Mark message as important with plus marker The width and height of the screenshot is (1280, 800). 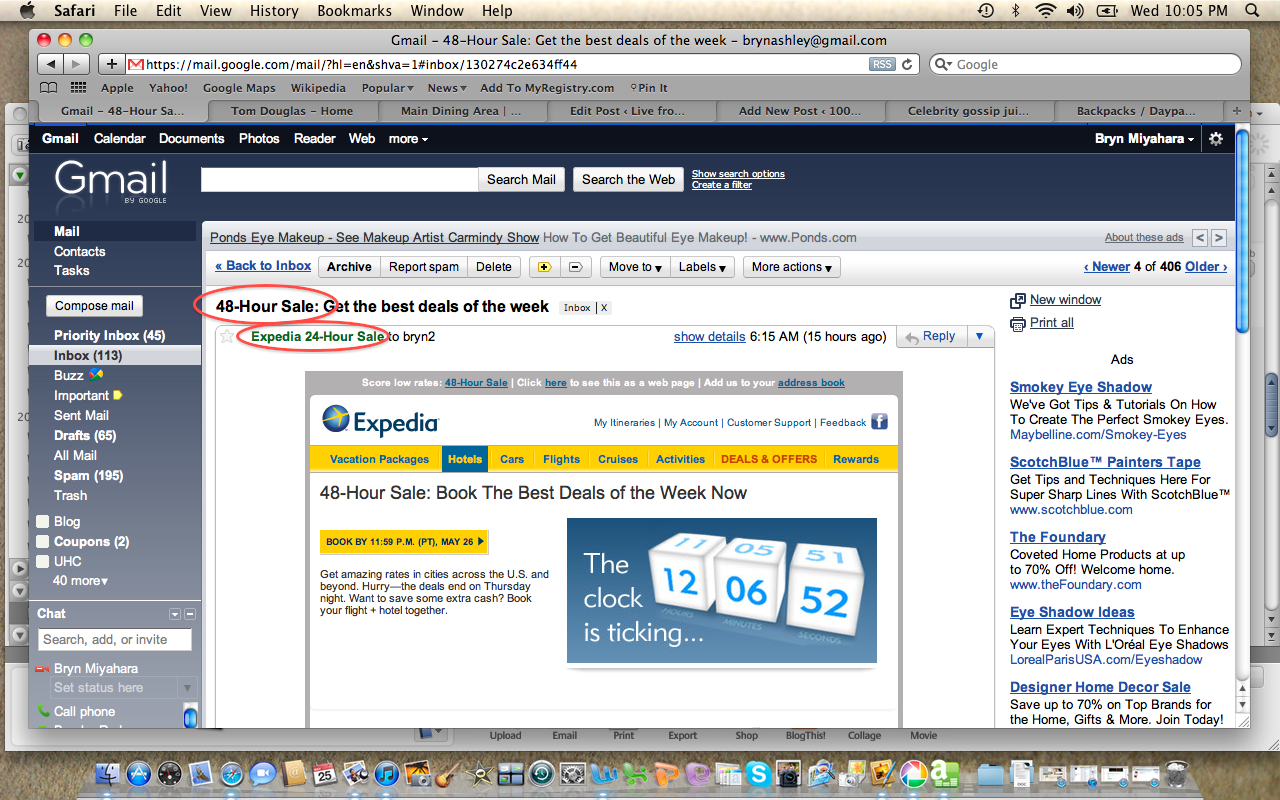point(544,267)
